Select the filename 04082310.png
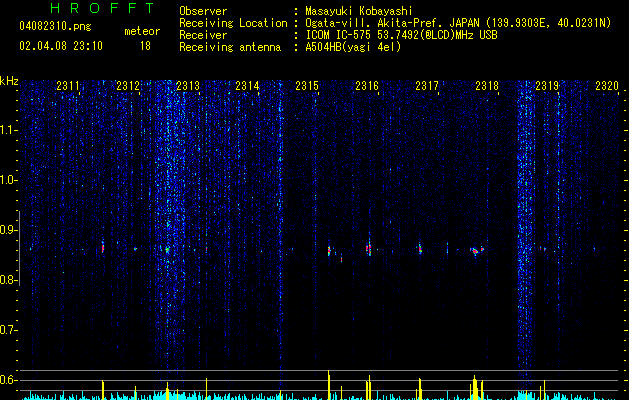629x400 pixels. pyautogui.click(x=55, y=27)
